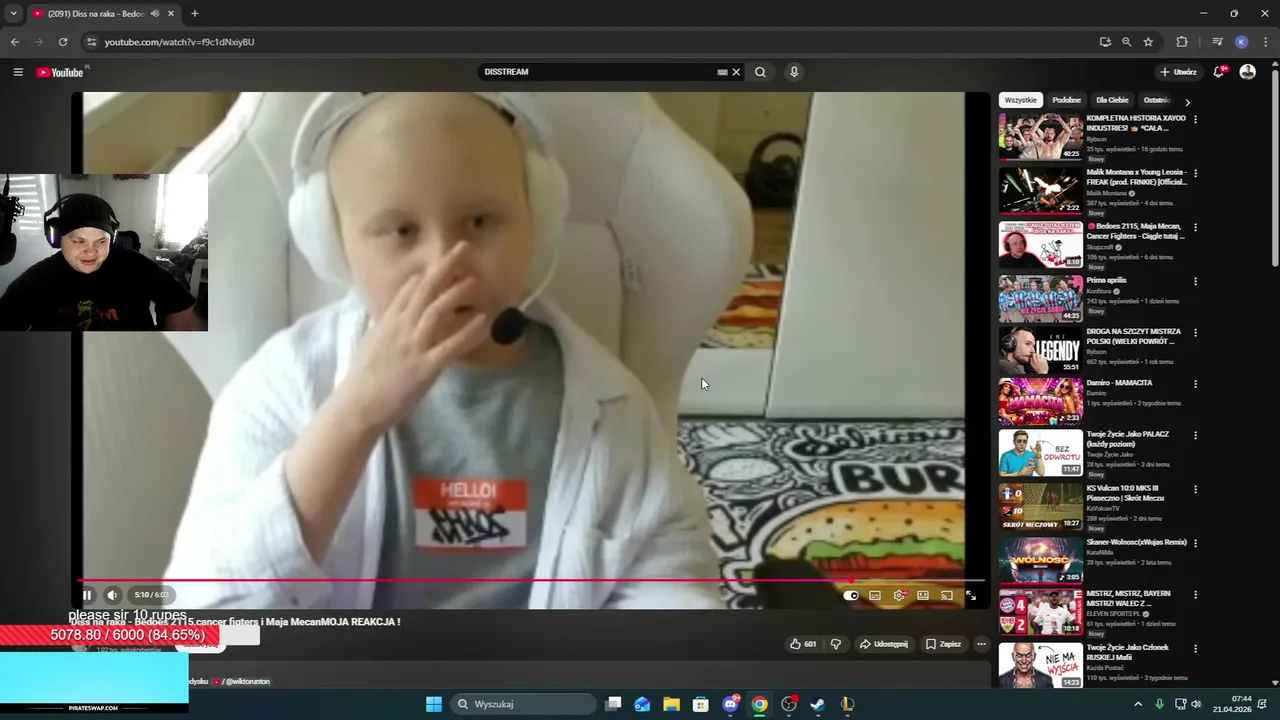Click the Utwórz create button
Image resolution: width=1280 pixels, height=720 pixels.
1178,72
